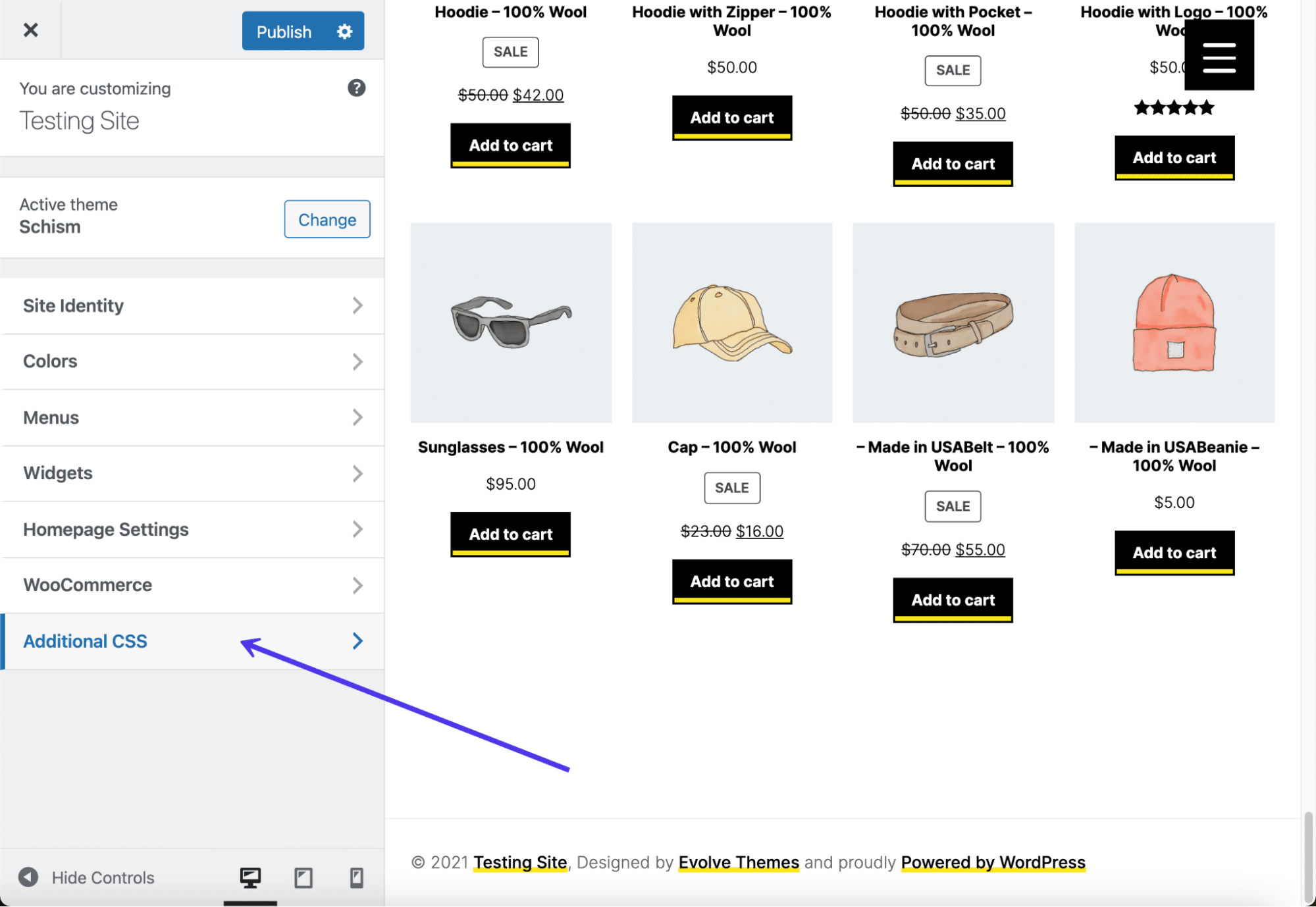Click the Change theme button
The width and height of the screenshot is (1316, 907).
326,219
